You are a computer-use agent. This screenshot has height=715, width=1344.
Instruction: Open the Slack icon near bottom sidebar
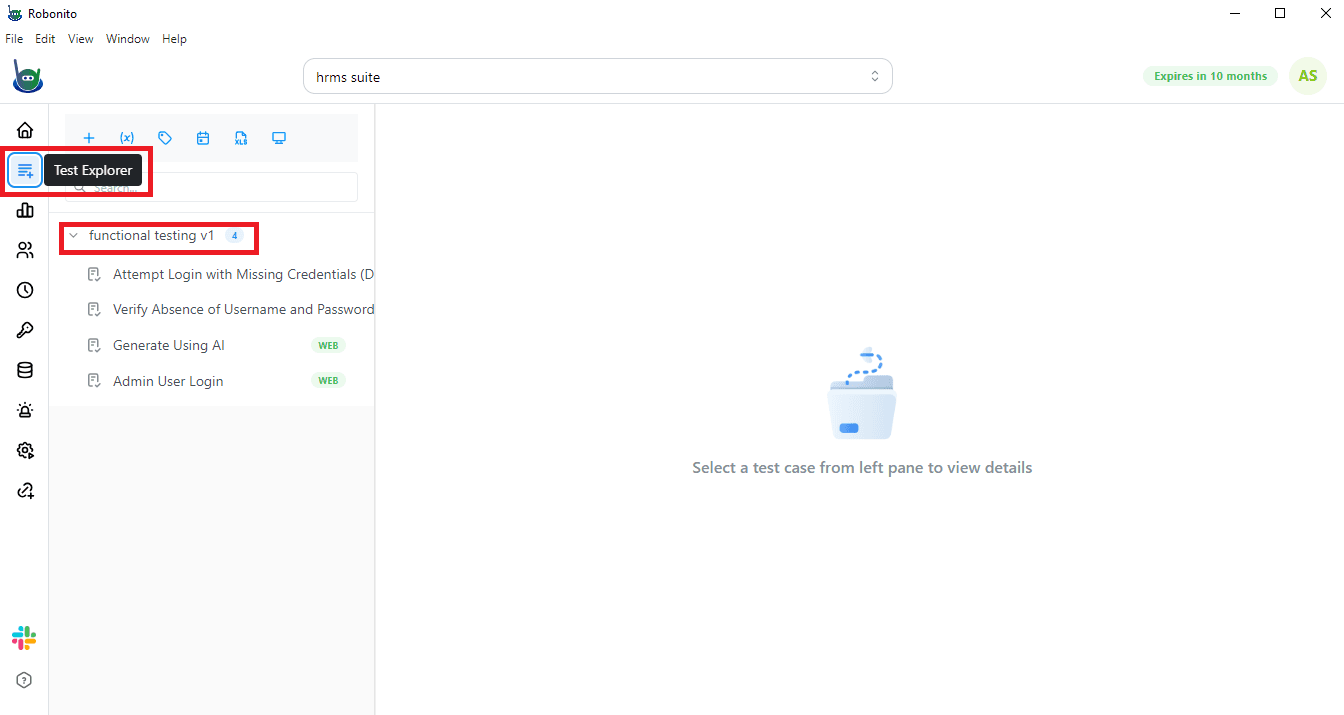click(24, 638)
